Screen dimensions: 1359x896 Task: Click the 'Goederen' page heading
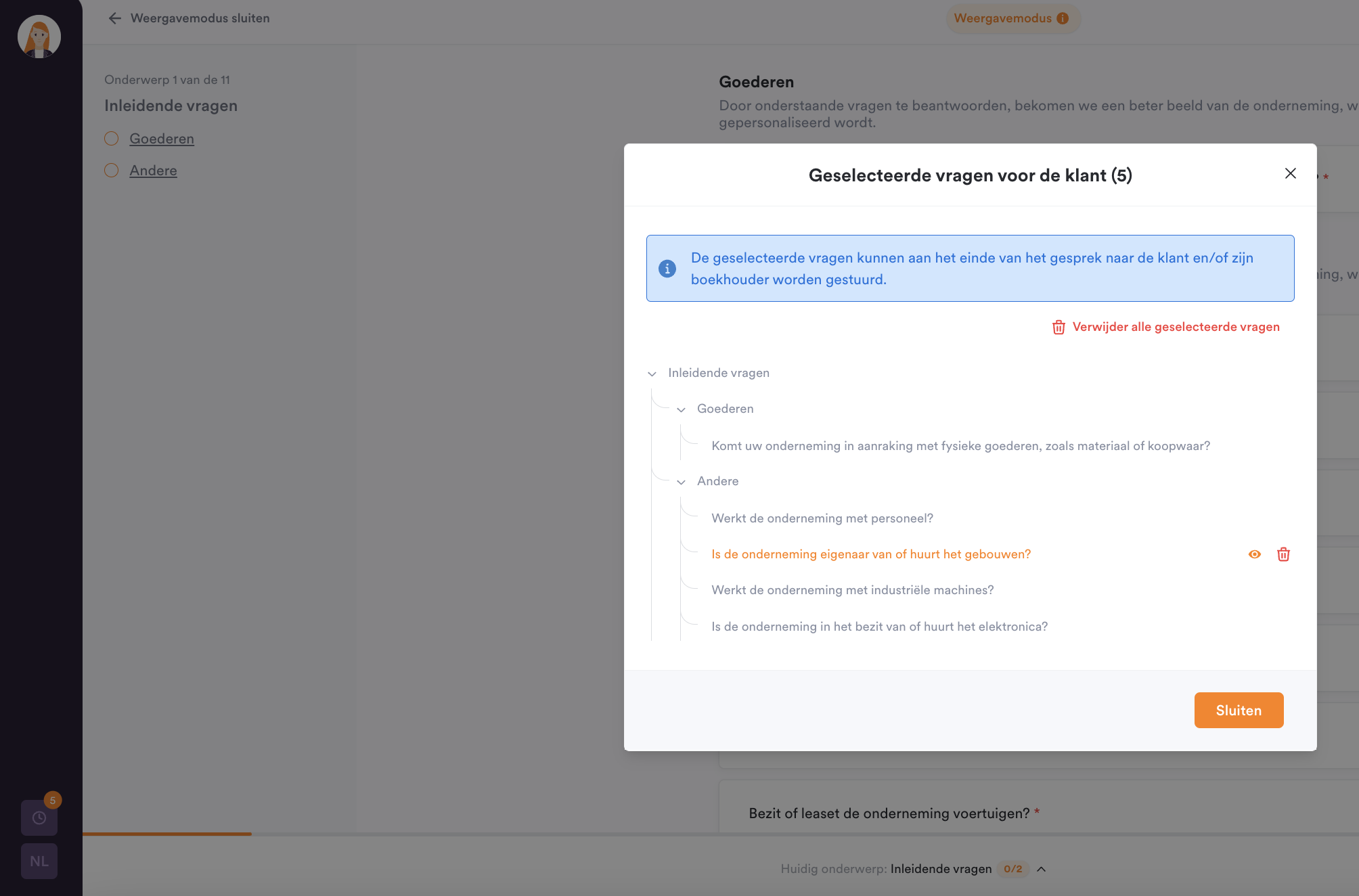[756, 82]
